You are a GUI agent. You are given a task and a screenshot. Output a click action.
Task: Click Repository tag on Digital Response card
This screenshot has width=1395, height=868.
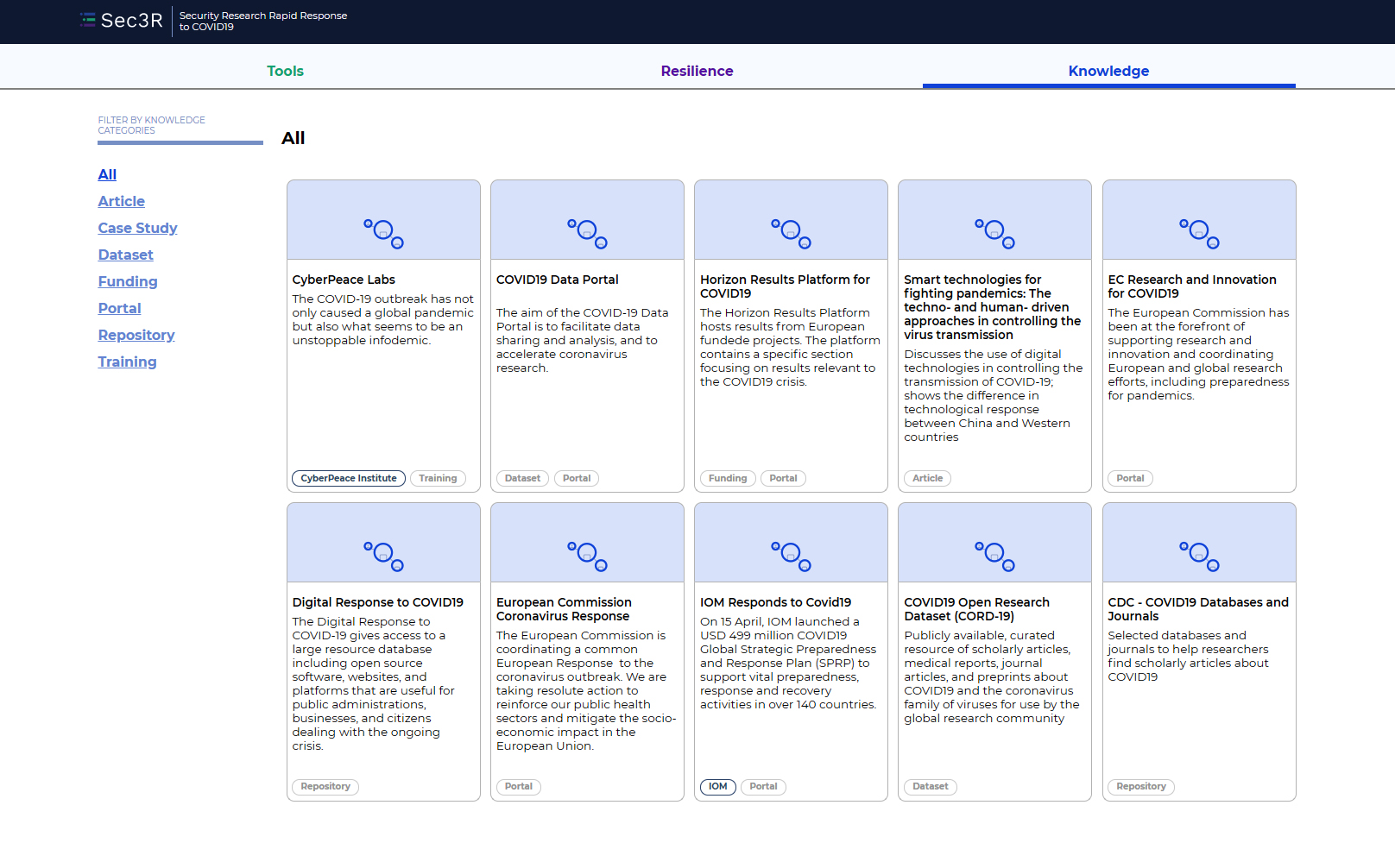[x=325, y=786]
